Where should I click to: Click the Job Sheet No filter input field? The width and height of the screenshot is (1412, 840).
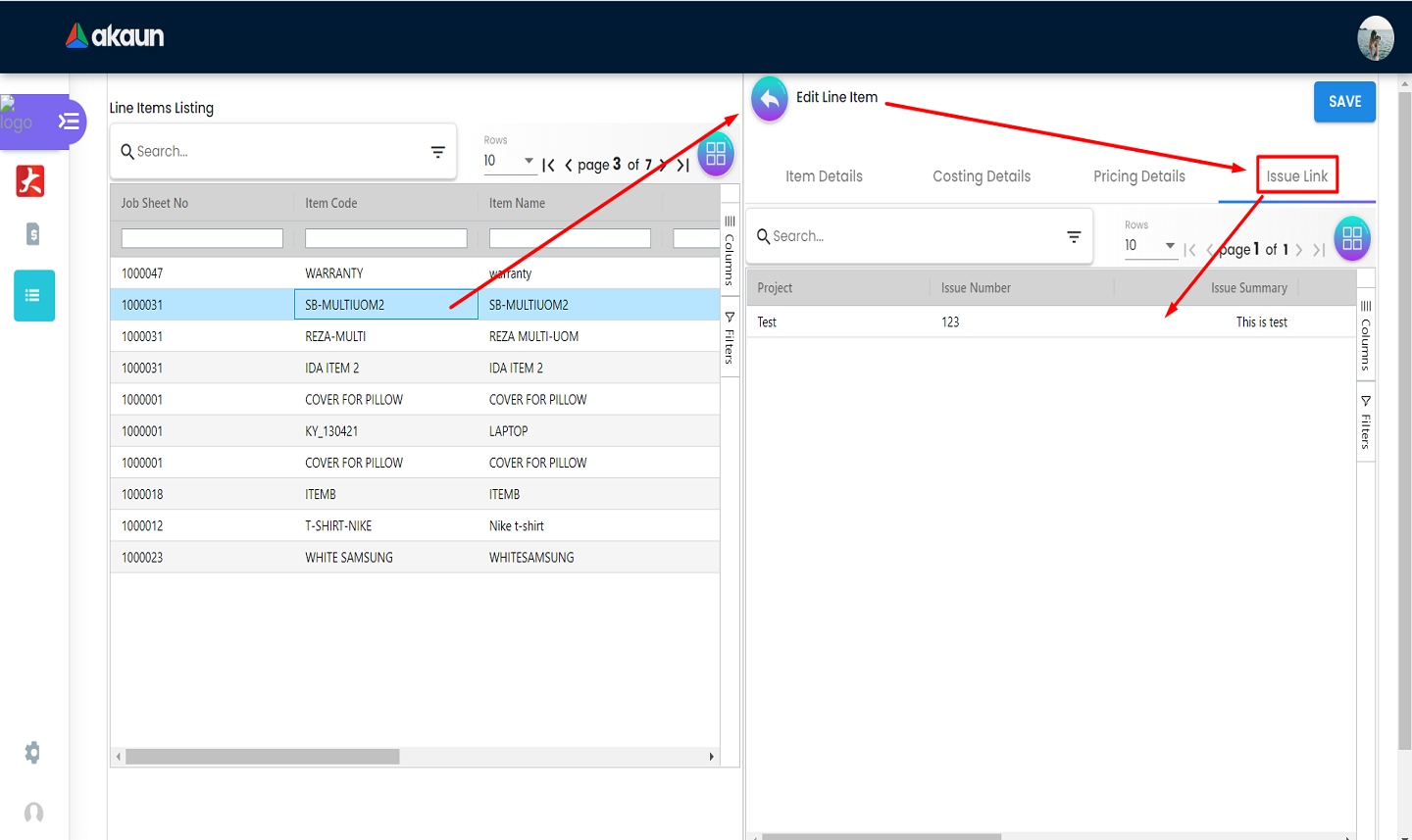[x=202, y=238]
